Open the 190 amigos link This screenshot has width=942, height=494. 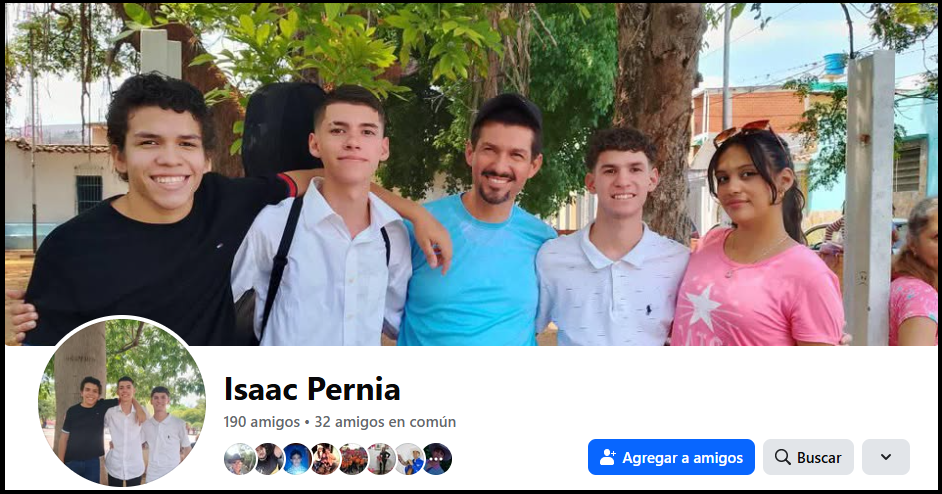(x=261, y=422)
